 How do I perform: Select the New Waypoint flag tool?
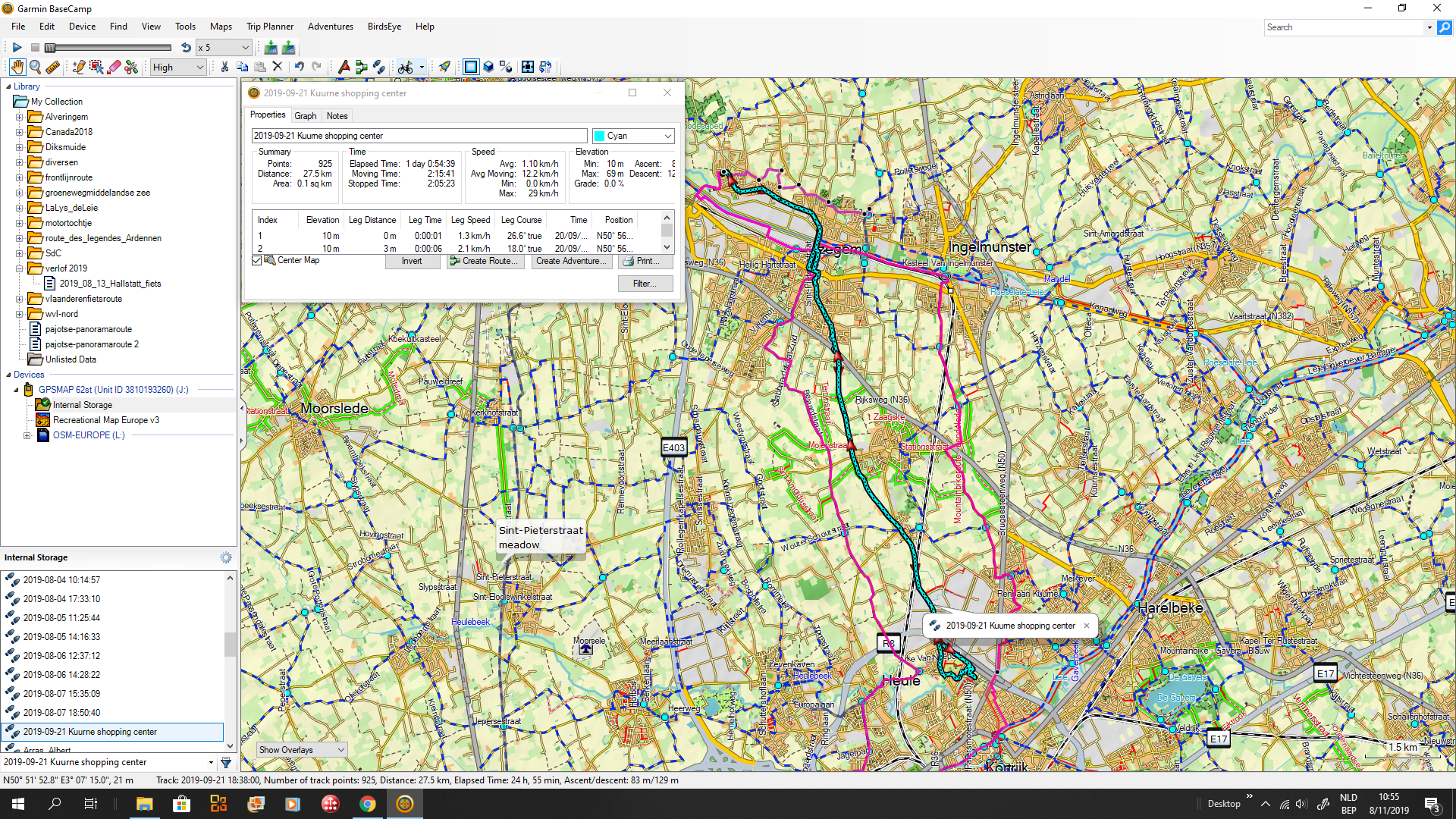click(344, 67)
